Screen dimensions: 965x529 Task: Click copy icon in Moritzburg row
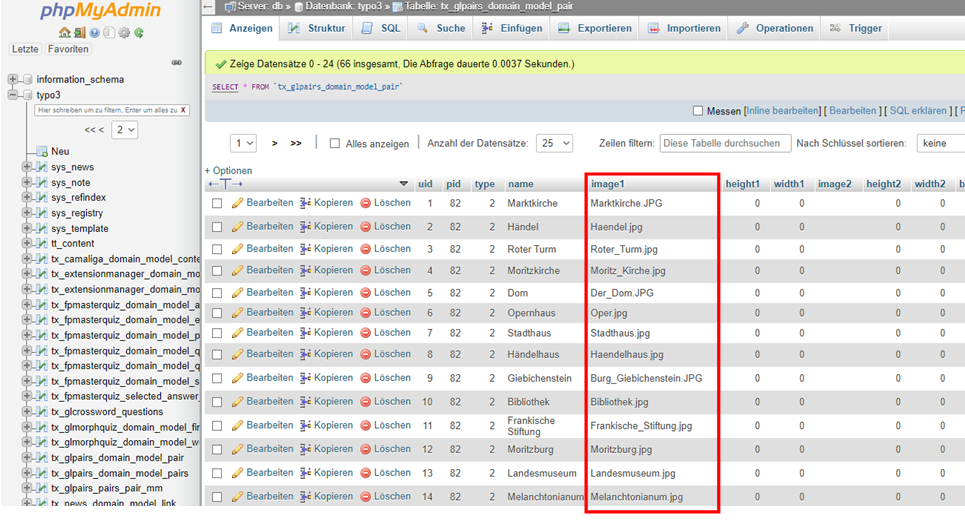[x=305, y=450]
